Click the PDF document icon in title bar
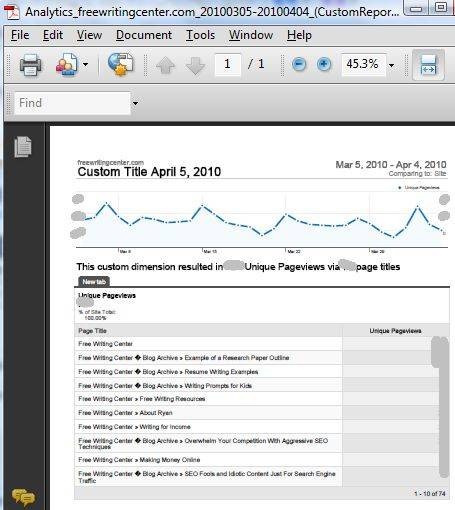This screenshot has height=510, width=455. (x=12, y=12)
